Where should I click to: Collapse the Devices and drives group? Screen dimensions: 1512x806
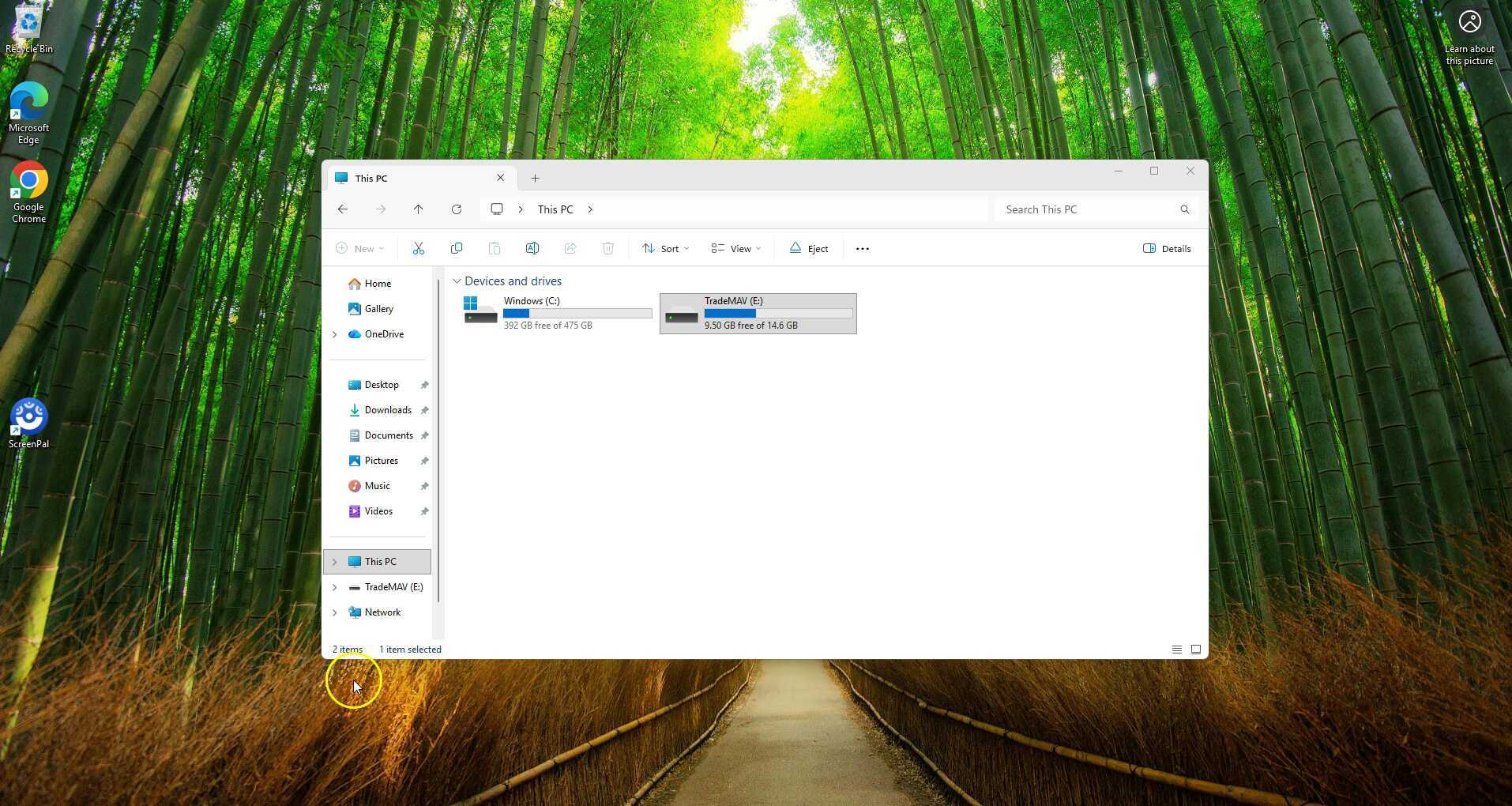tap(457, 281)
